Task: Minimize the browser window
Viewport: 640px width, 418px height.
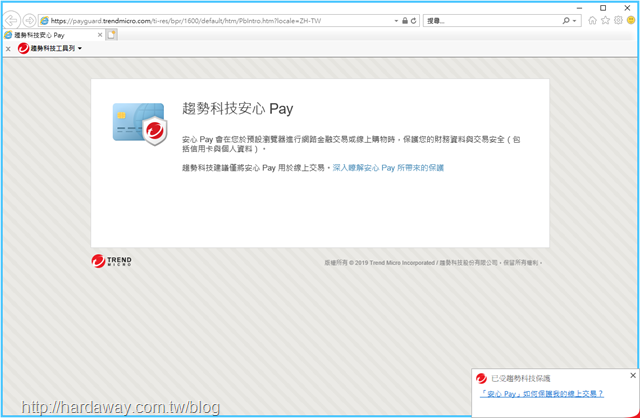Action: click(x=579, y=8)
